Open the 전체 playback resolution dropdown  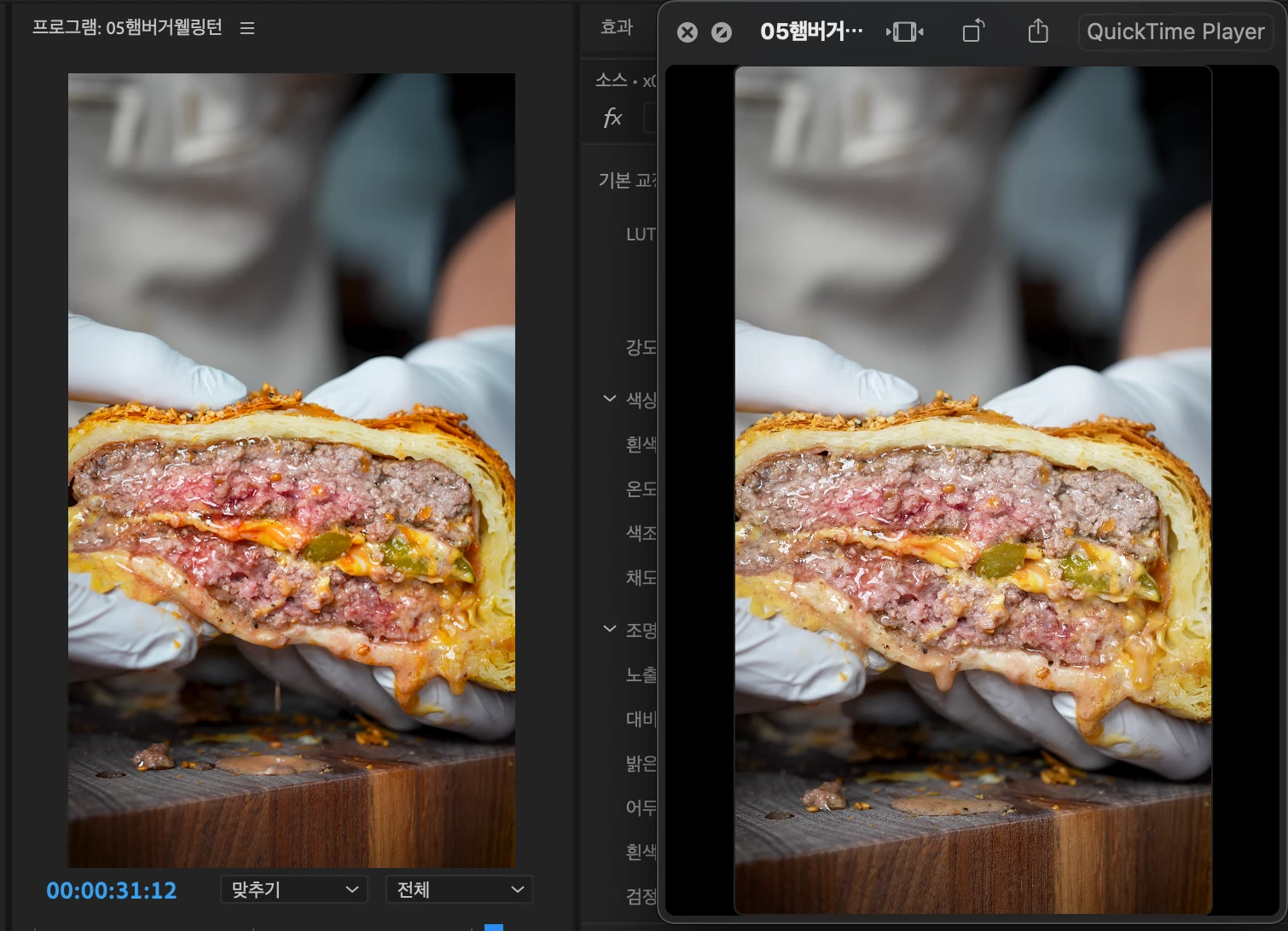(459, 889)
